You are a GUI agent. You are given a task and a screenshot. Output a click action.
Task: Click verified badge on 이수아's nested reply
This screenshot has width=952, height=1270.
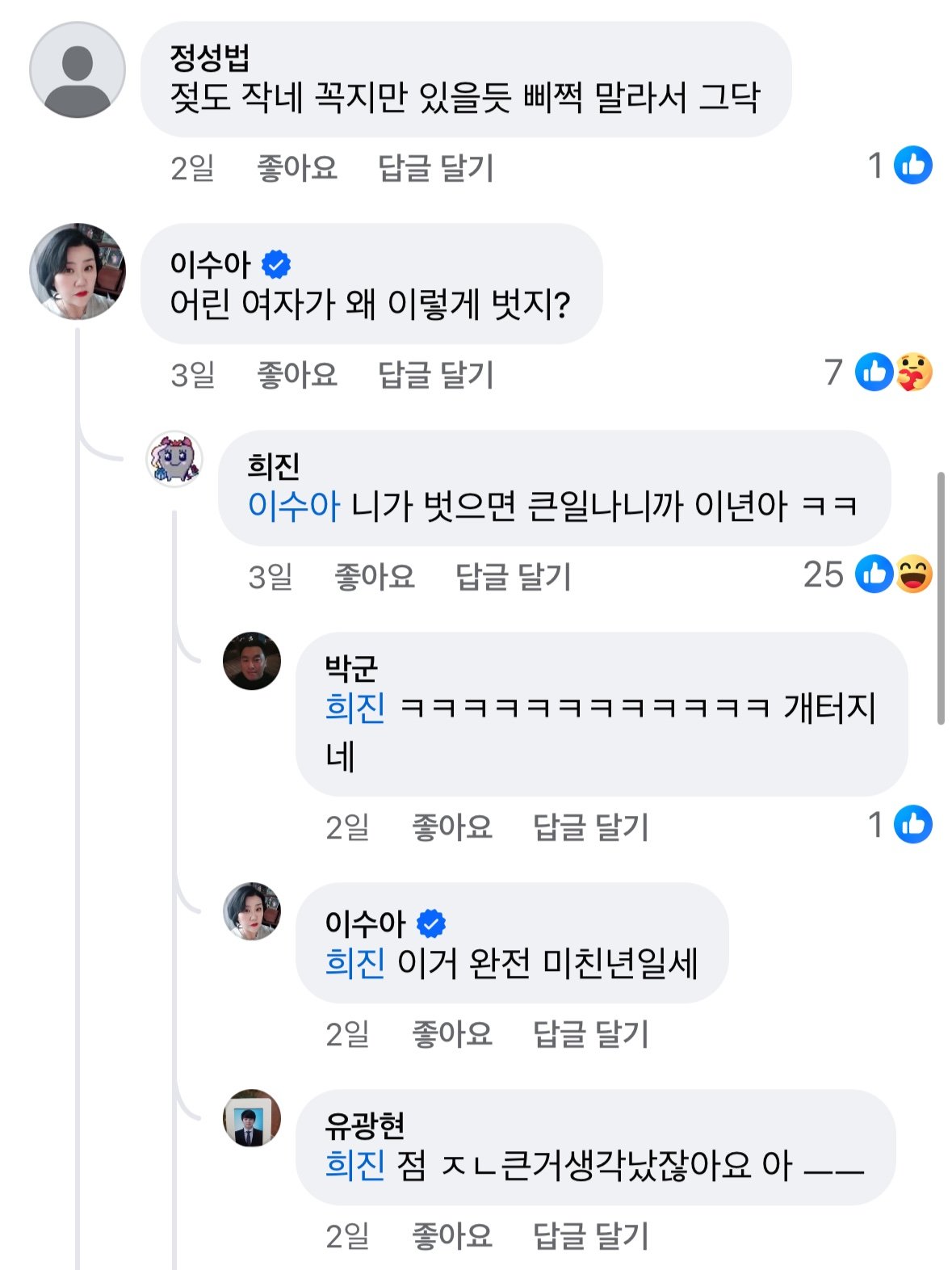click(x=431, y=923)
